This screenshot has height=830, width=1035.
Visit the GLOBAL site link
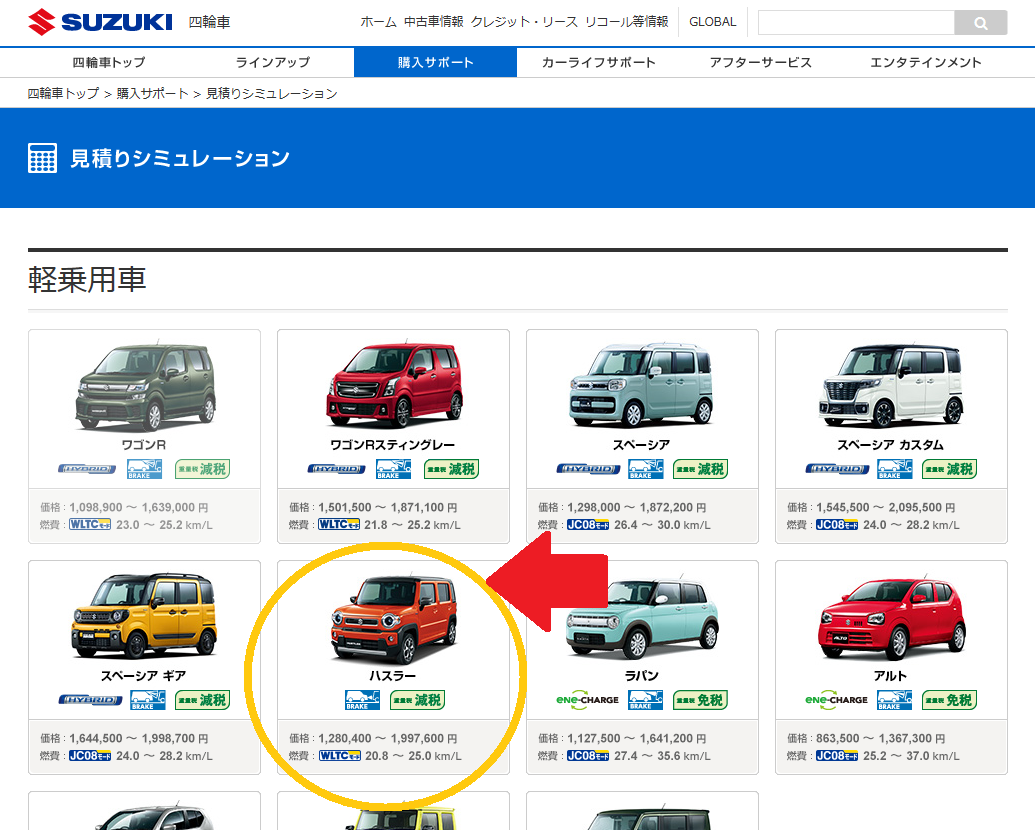click(x=713, y=22)
